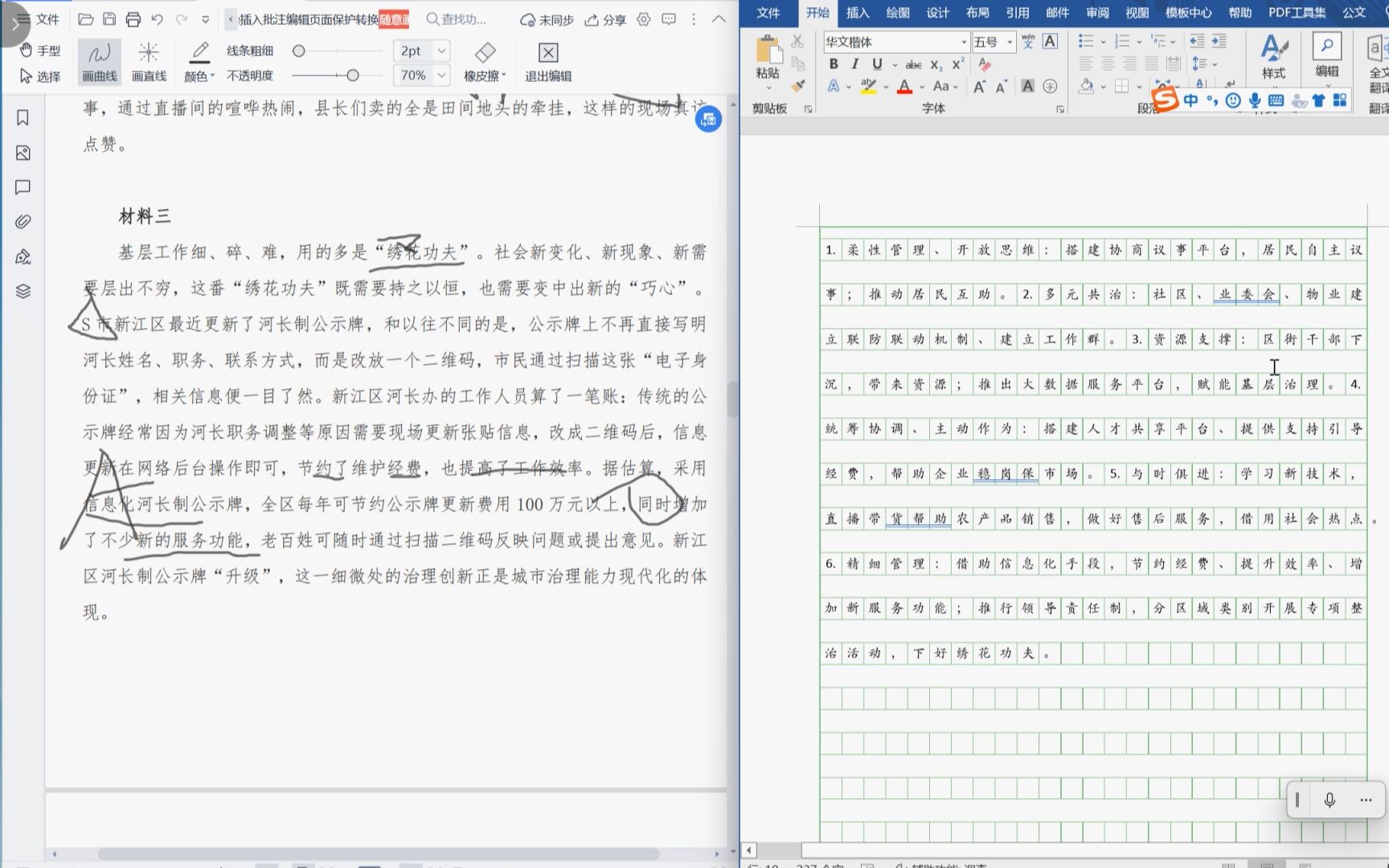Open comments panel in PDF sidebar
1389x868 pixels.
click(23, 187)
